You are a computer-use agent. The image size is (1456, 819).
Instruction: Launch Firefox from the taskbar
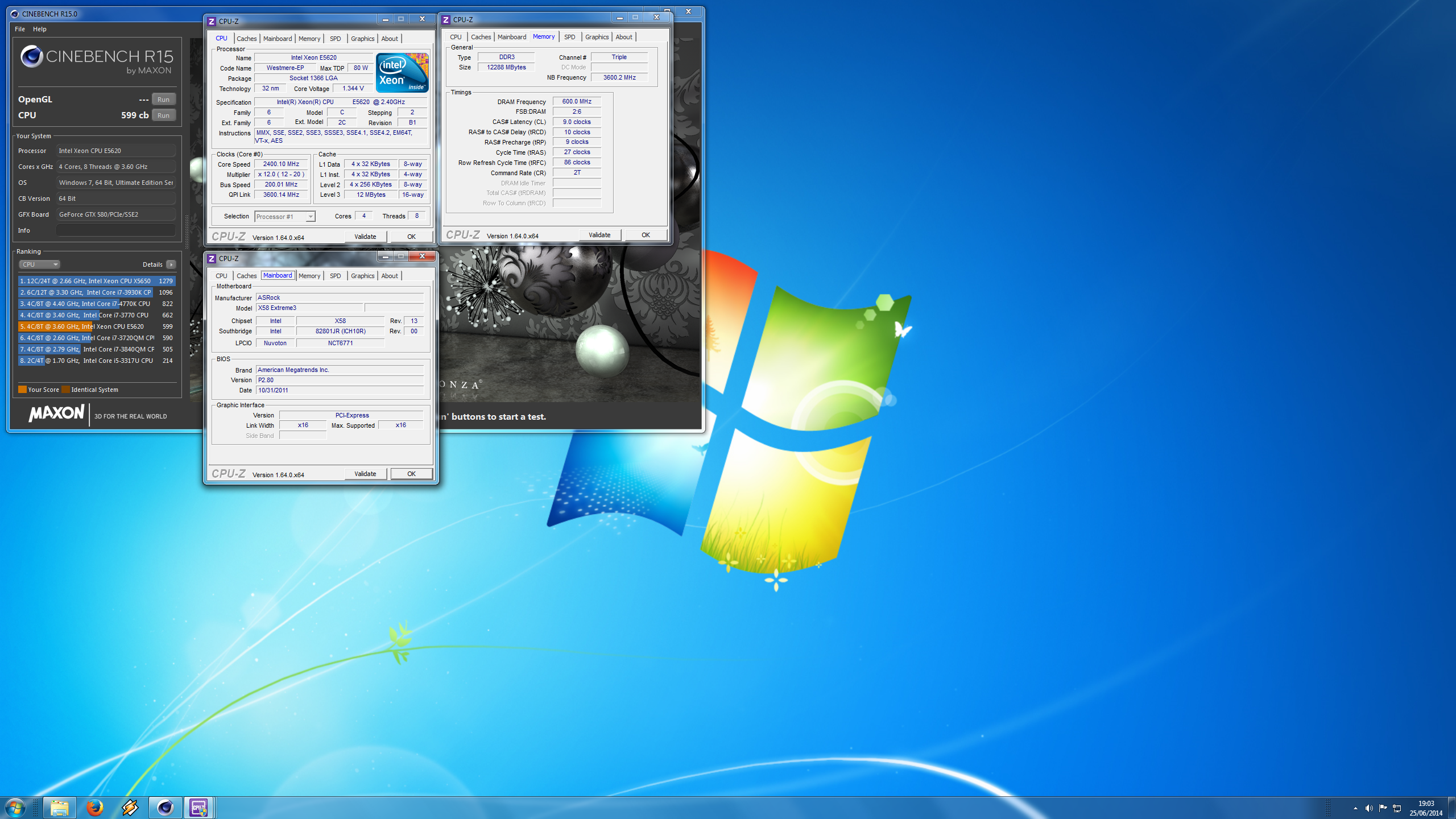94,808
